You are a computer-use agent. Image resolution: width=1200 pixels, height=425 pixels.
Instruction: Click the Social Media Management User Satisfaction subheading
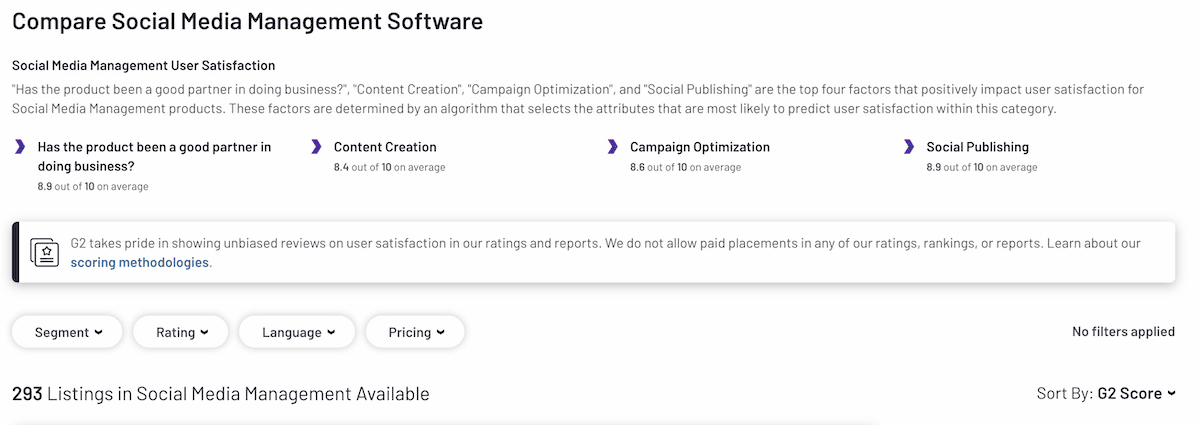click(143, 65)
